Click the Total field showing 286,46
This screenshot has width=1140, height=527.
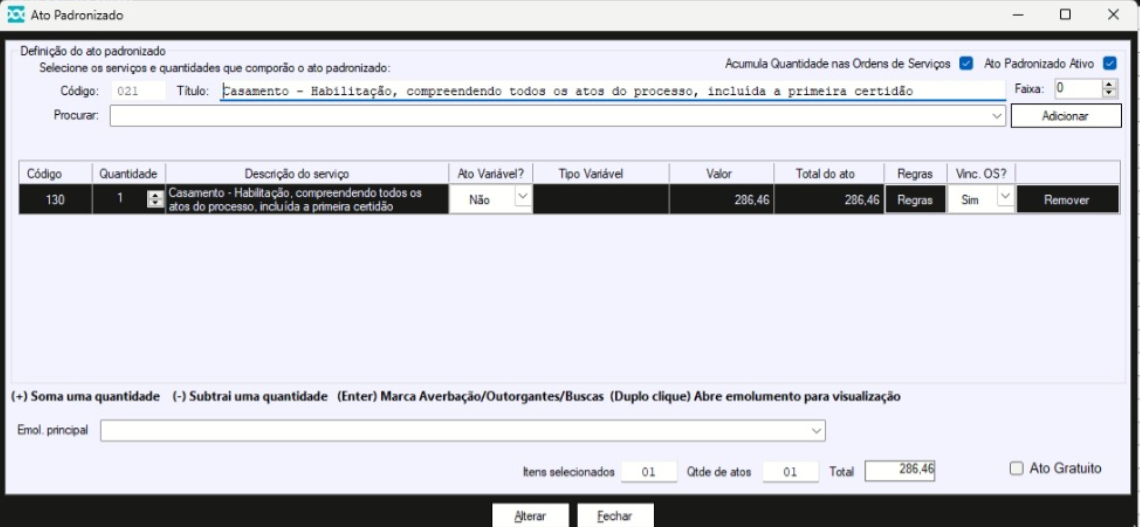pos(899,470)
